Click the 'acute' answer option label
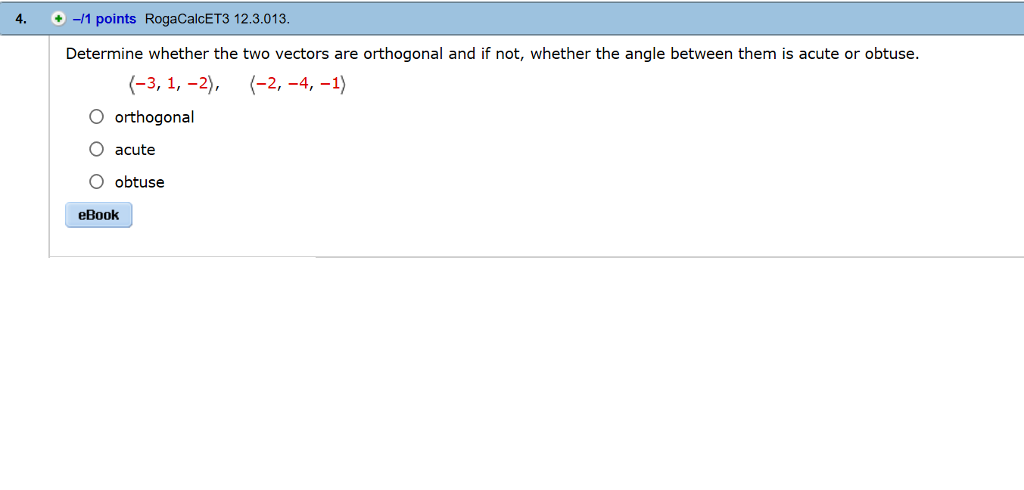Viewport: 1024px width, 490px height. (x=135, y=150)
